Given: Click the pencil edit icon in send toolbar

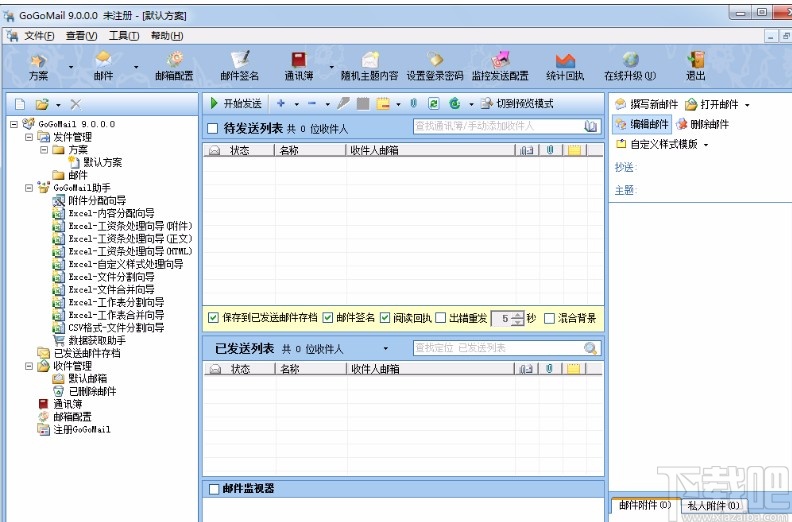Looking at the screenshot, I should (343, 103).
